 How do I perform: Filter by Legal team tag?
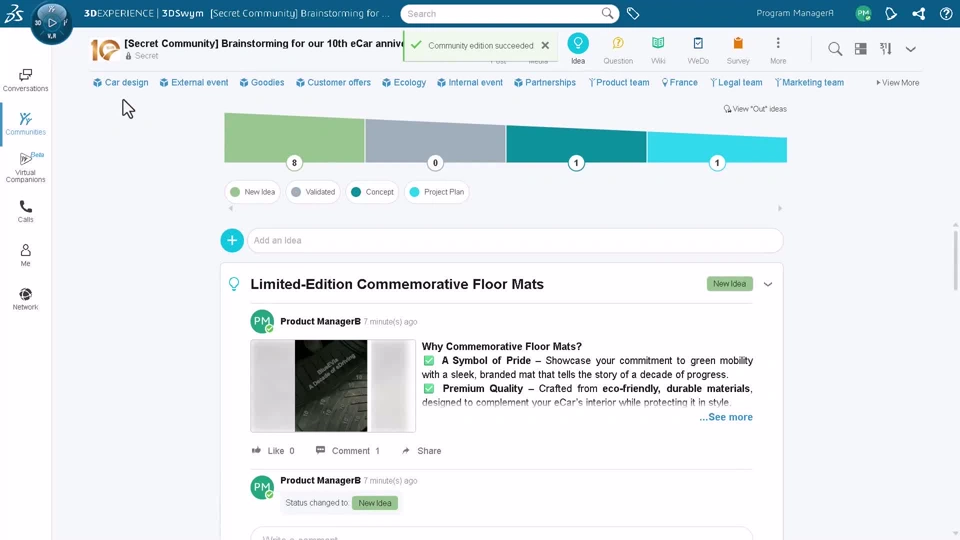click(x=736, y=83)
